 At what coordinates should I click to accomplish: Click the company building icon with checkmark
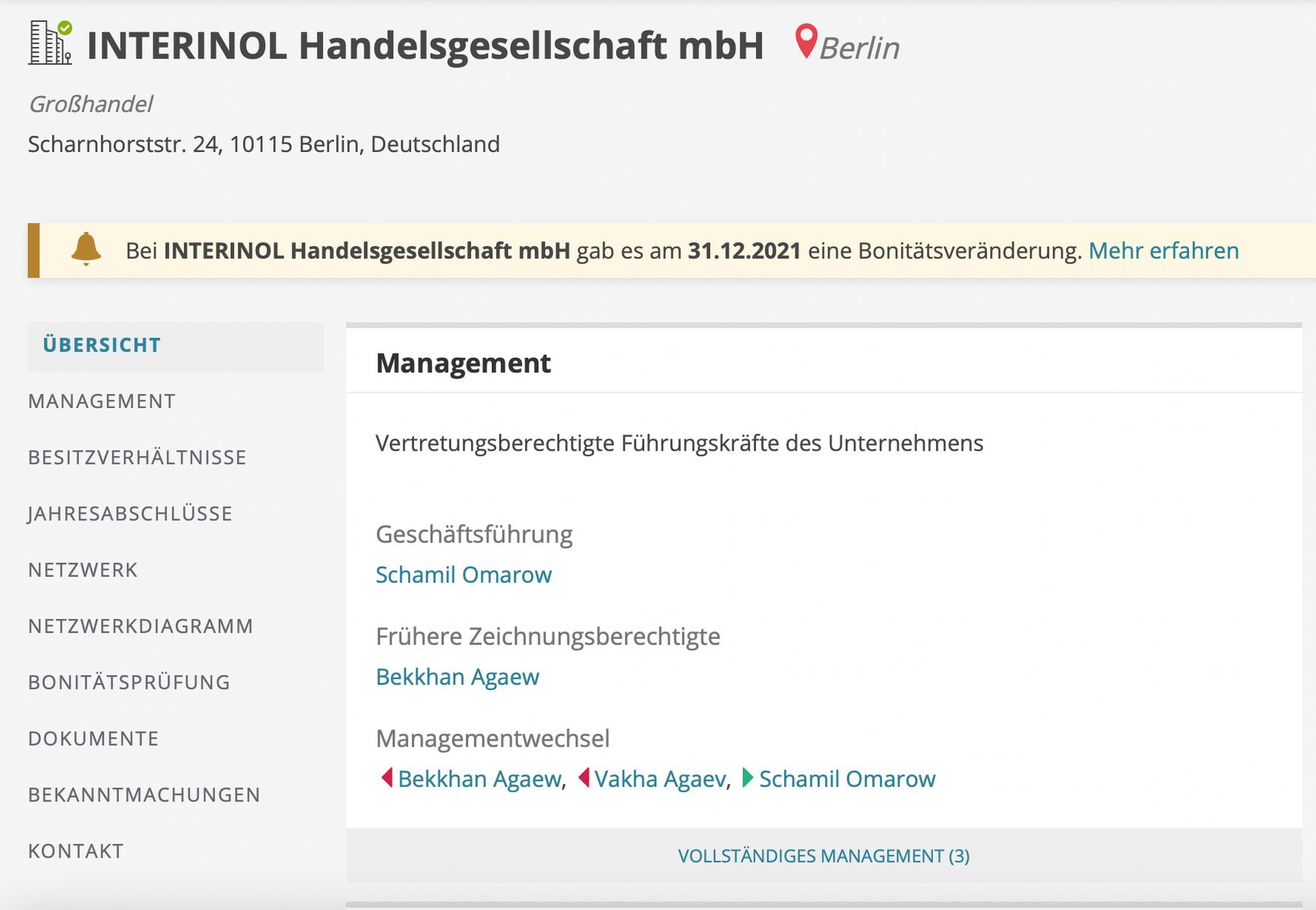pos(50,43)
